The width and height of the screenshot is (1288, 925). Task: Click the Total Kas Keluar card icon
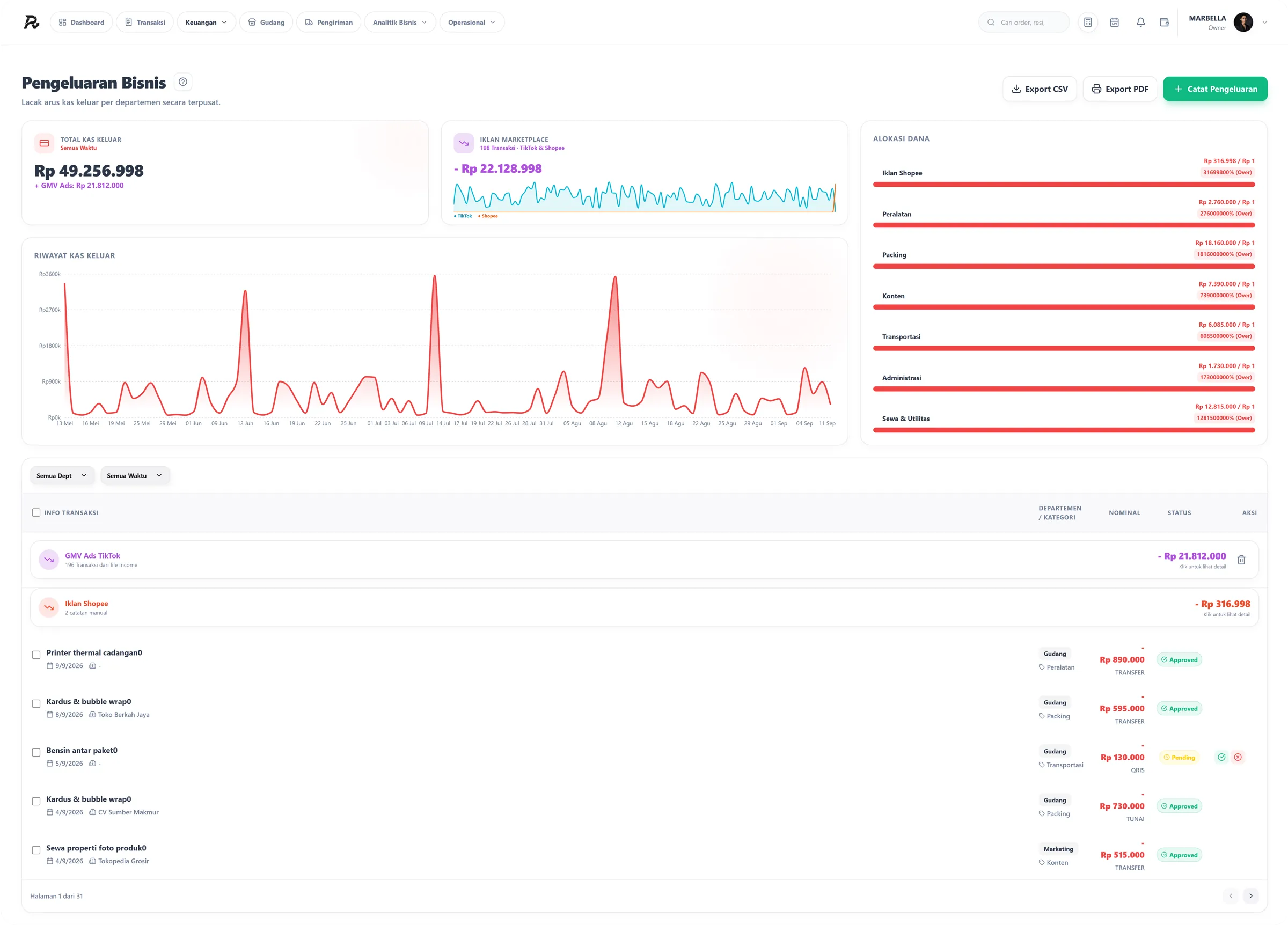(45, 143)
